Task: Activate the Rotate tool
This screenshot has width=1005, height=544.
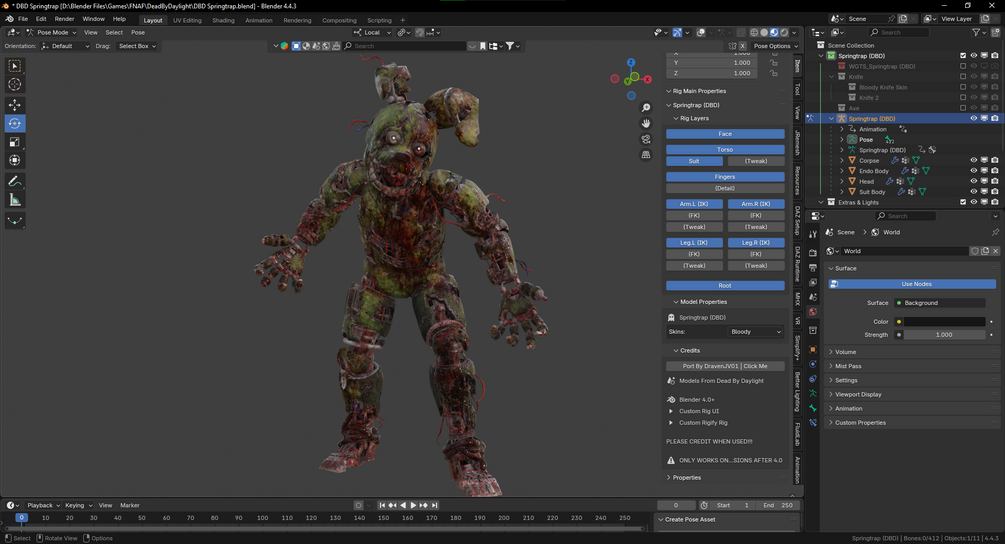Action: click(15, 124)
